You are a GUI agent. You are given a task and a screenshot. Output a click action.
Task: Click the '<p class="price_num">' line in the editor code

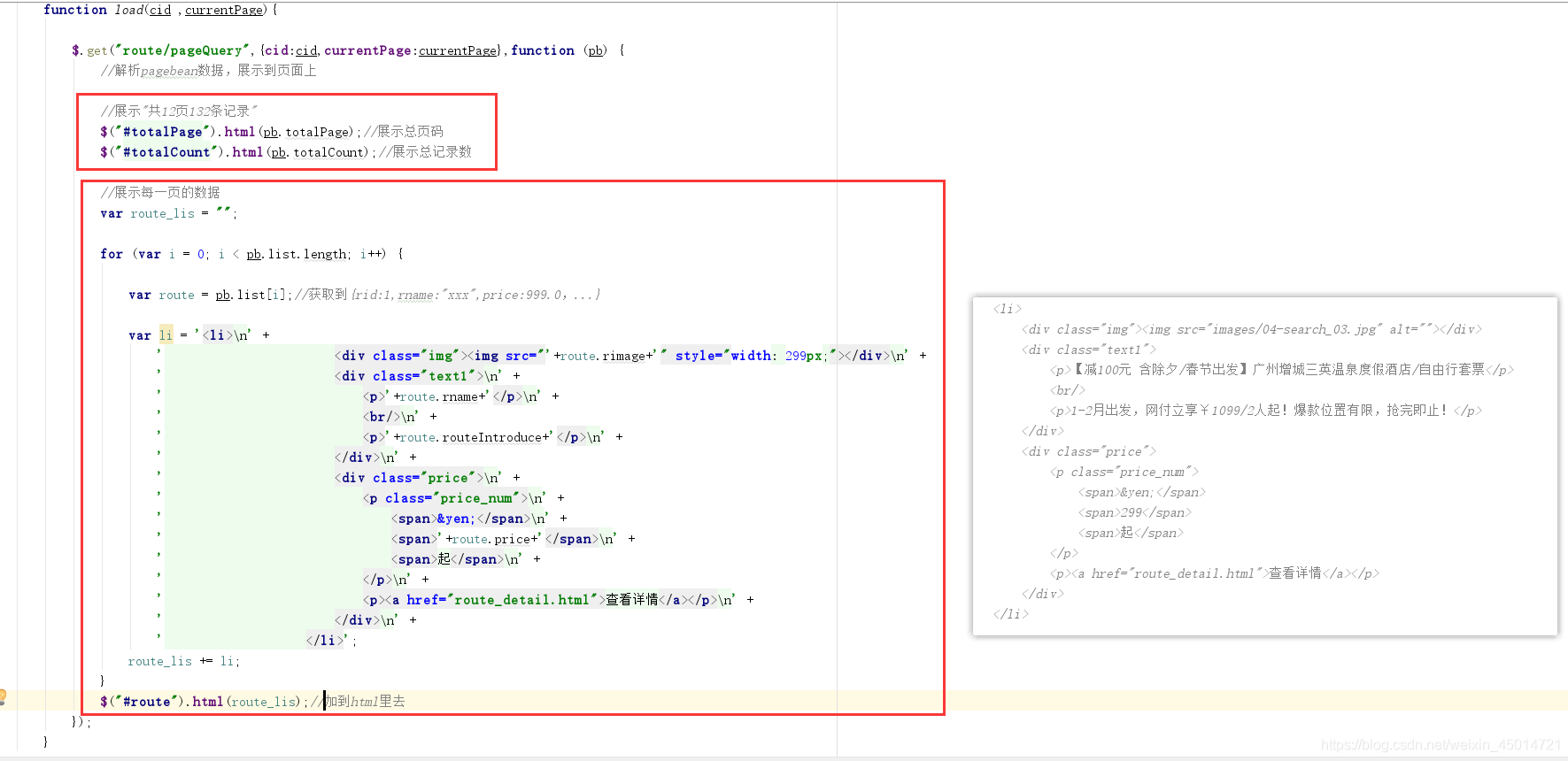point(463,498)
